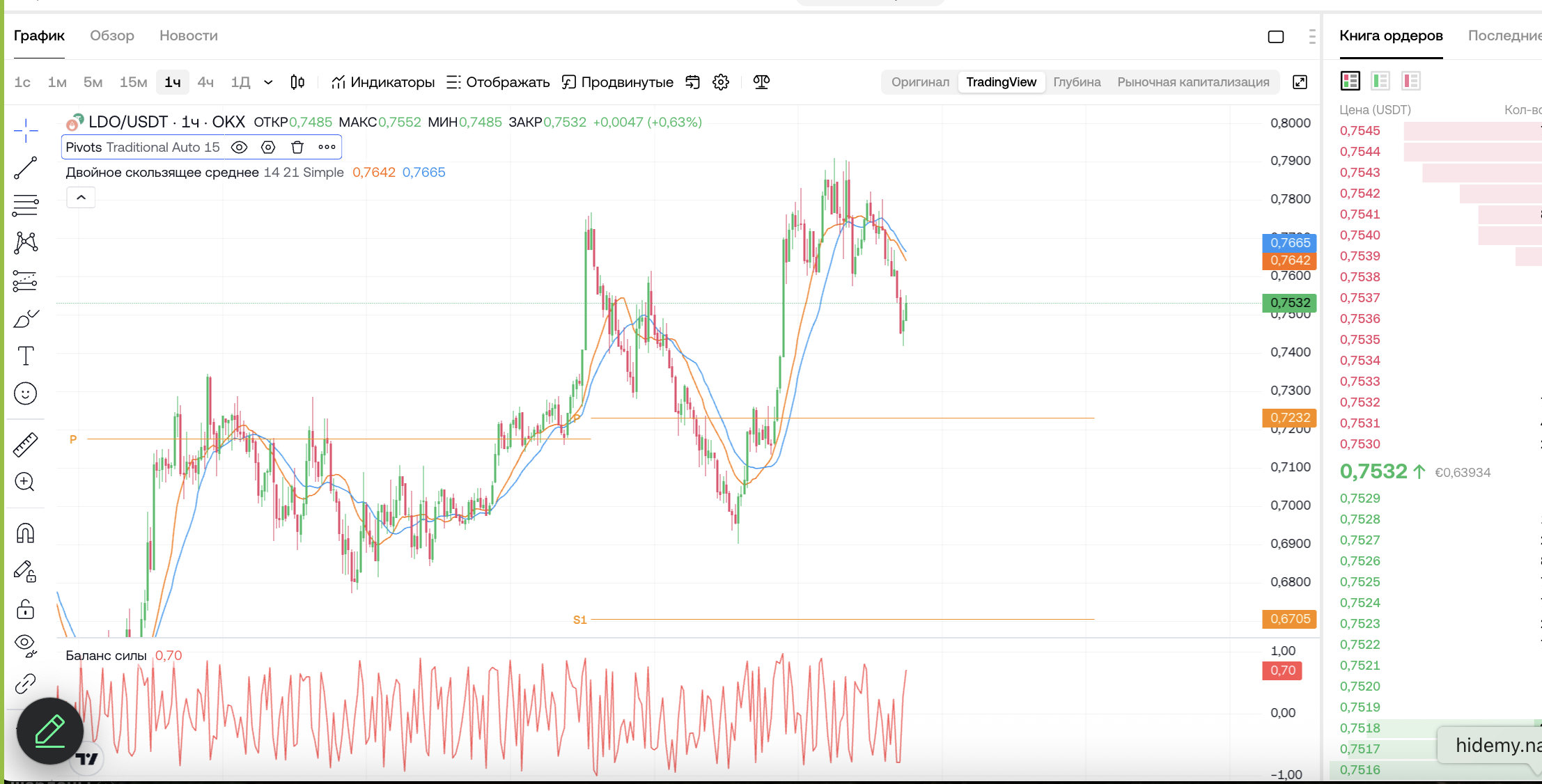Switch to the Новости tab

[189, 36]
